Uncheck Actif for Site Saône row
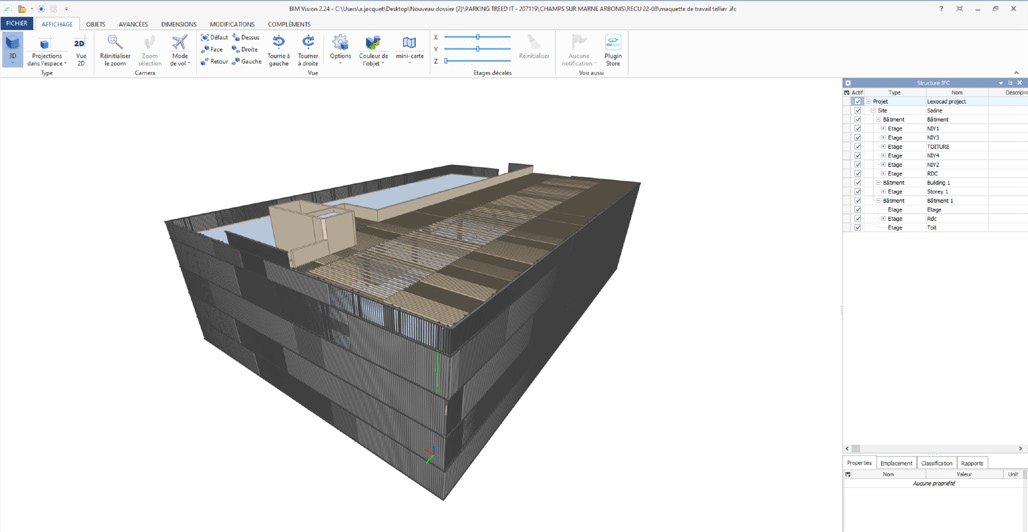 point(858,111)
